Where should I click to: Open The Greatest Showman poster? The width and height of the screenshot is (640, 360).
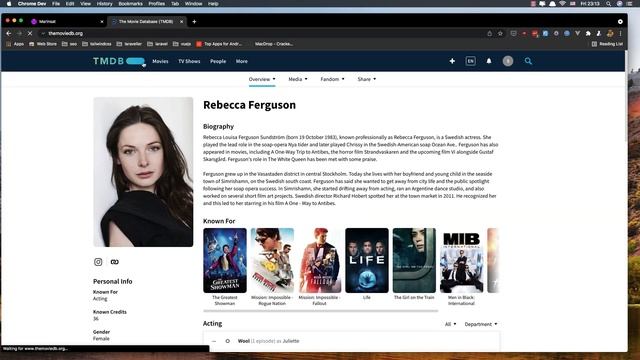point(225,260)
